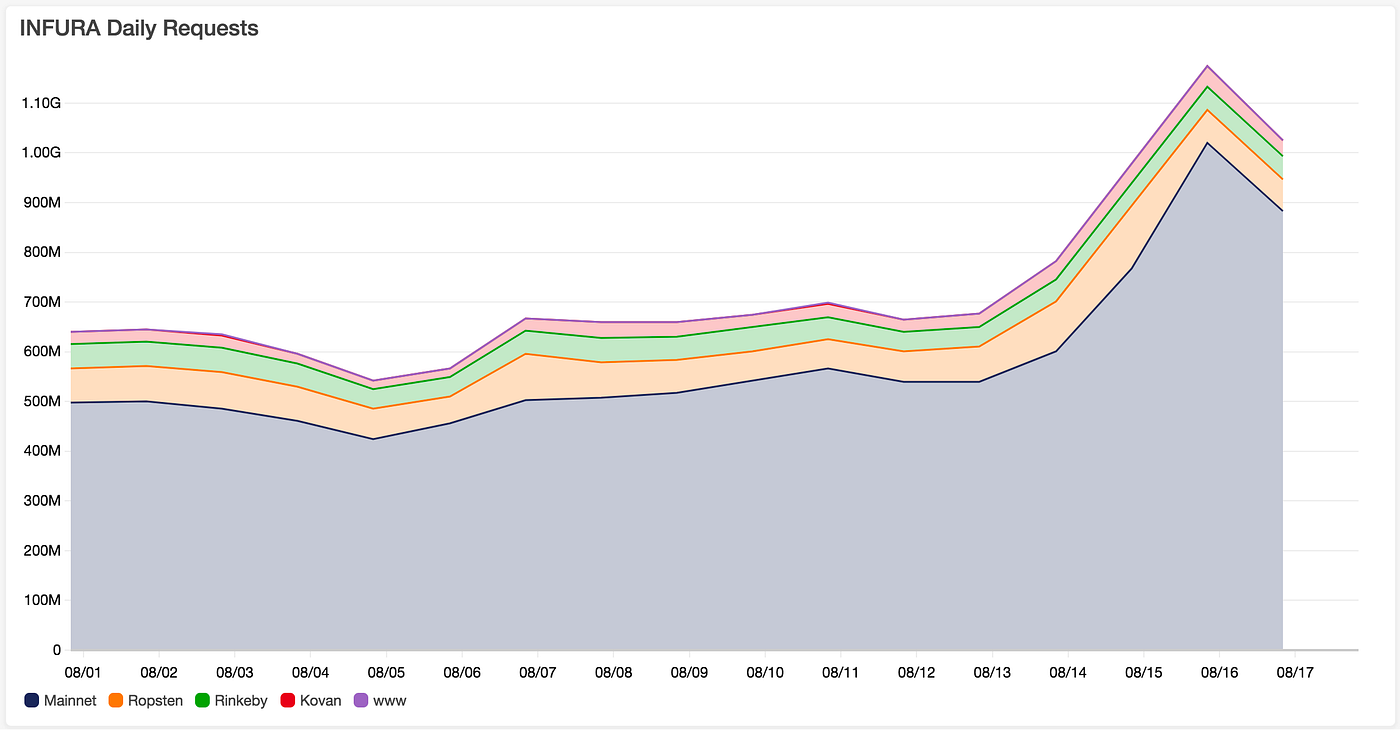The height and width of the screenshot is (732, 1400).
Task: Click the Rinkeby legend label
Action: (241, 701)
